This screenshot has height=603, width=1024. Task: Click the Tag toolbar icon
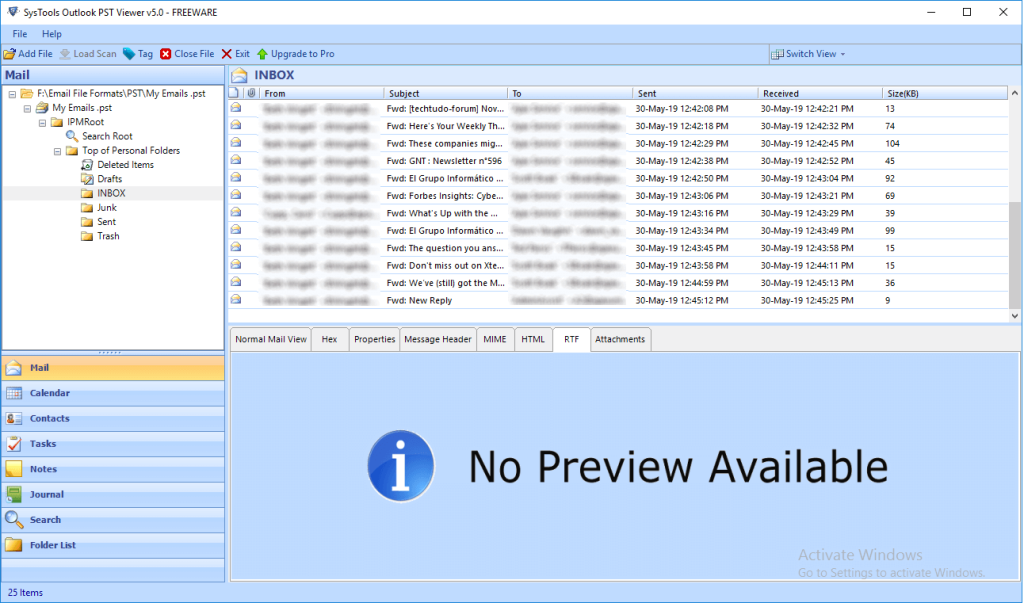point(129,54)
